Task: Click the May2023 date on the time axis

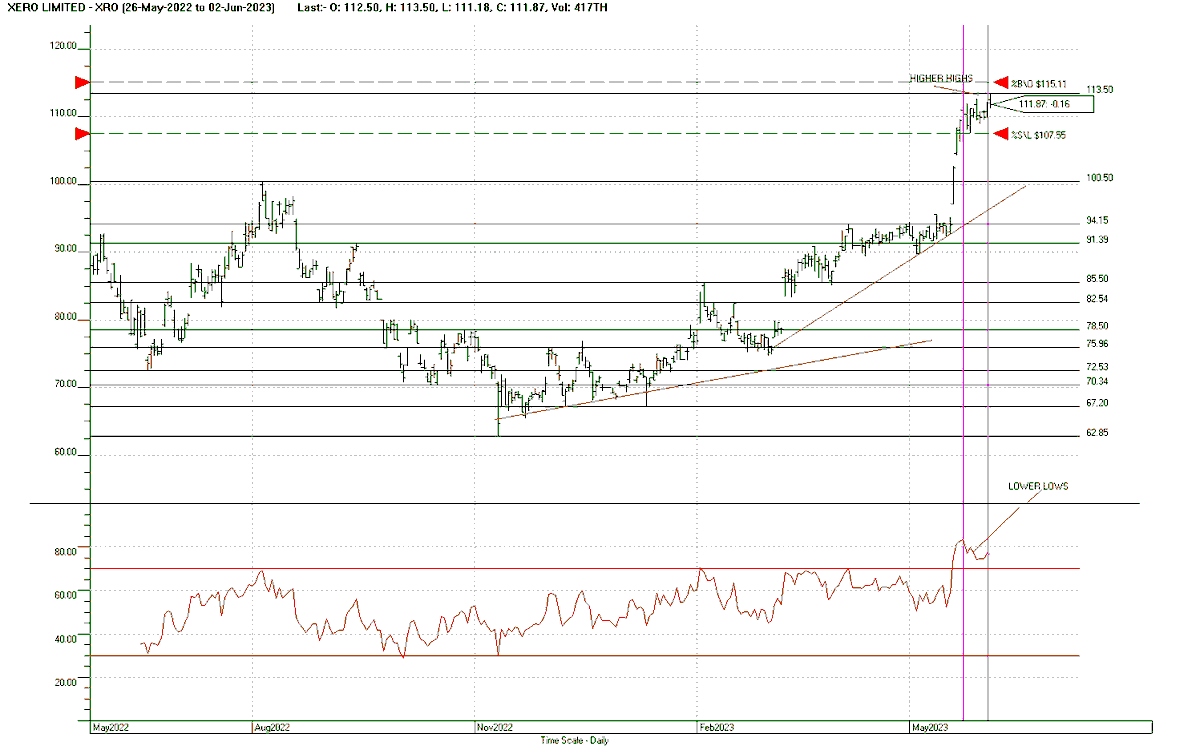Action: 930,728
